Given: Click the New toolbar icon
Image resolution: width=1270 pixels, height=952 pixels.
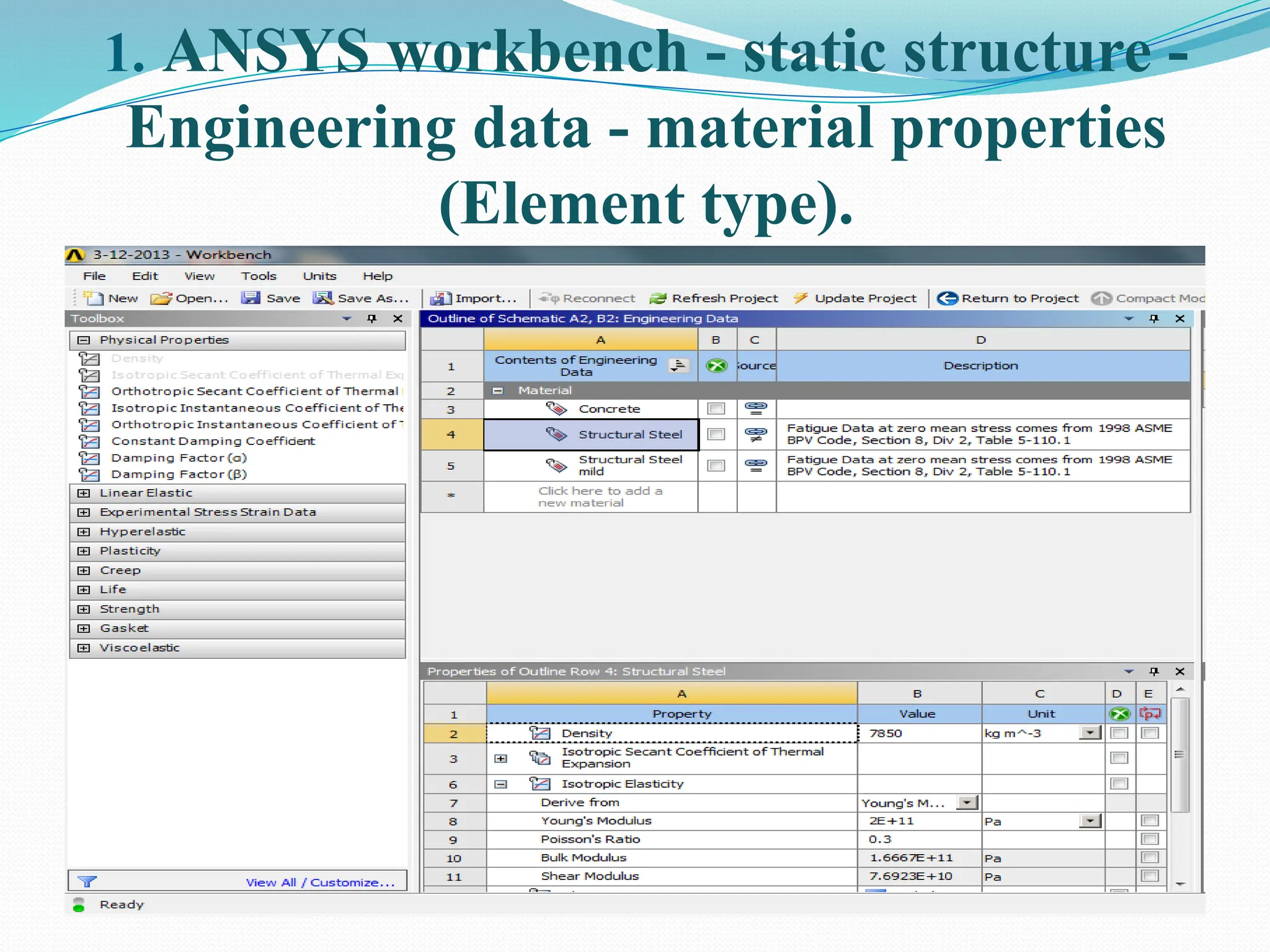Looking at the screenshot, I should coord(93,298).
